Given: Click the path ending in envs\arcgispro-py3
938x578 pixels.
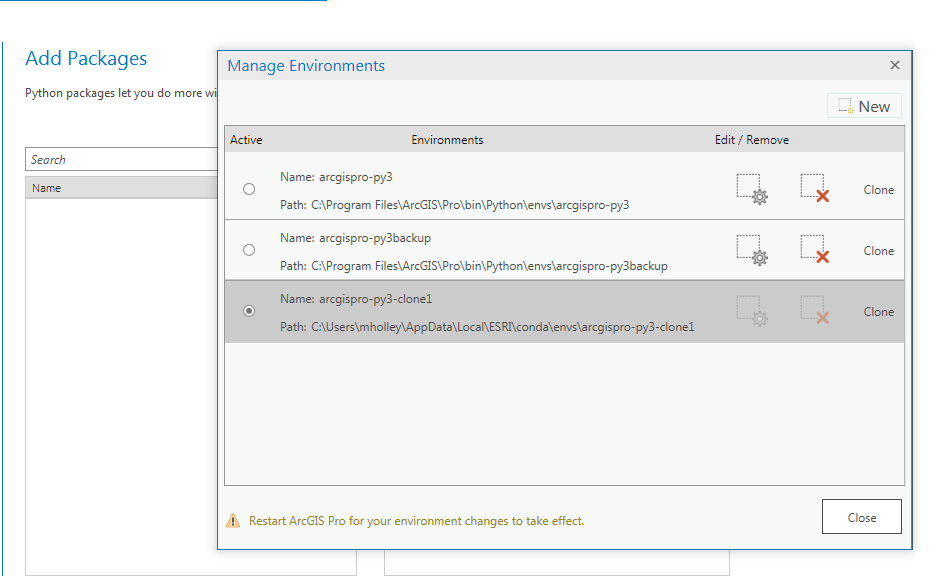Looking at the screenshot, I should point(455,205).
